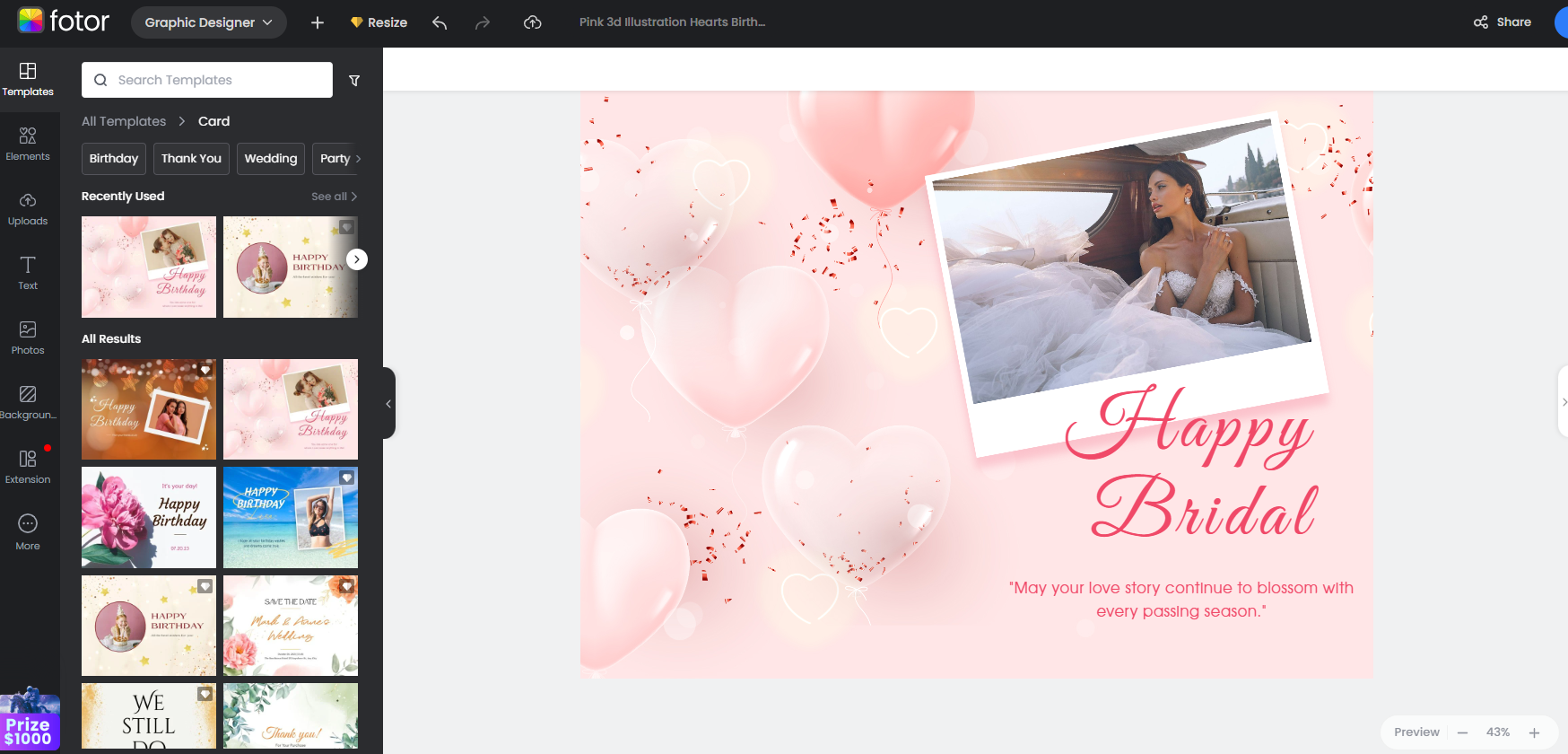
Task: Click the Resize button
Action: point(379,22)
